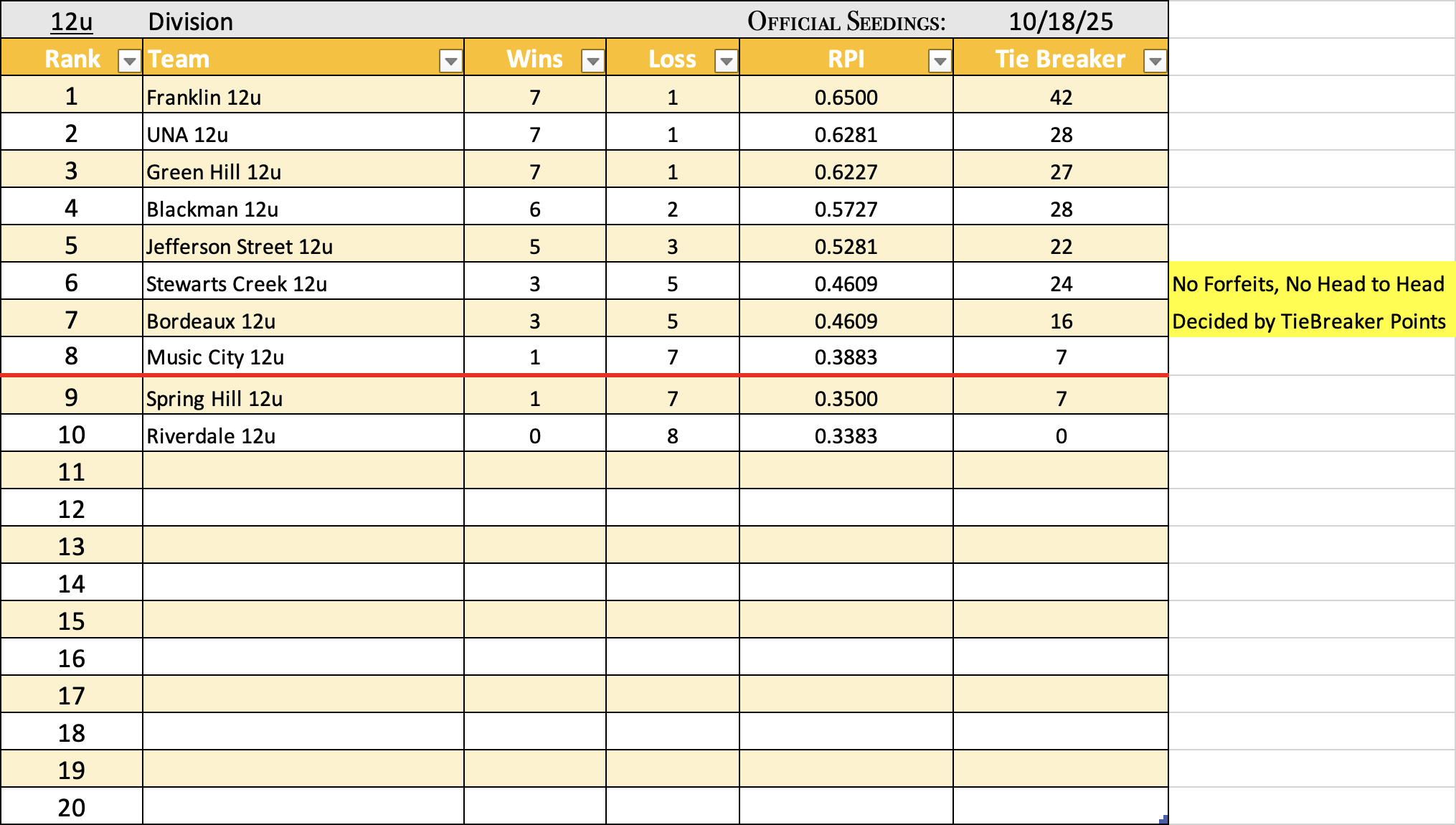Open the Tie Breaker filter dropdown
The height and width of the screenshot is (825, 1456).
(x=1155, y=62)
